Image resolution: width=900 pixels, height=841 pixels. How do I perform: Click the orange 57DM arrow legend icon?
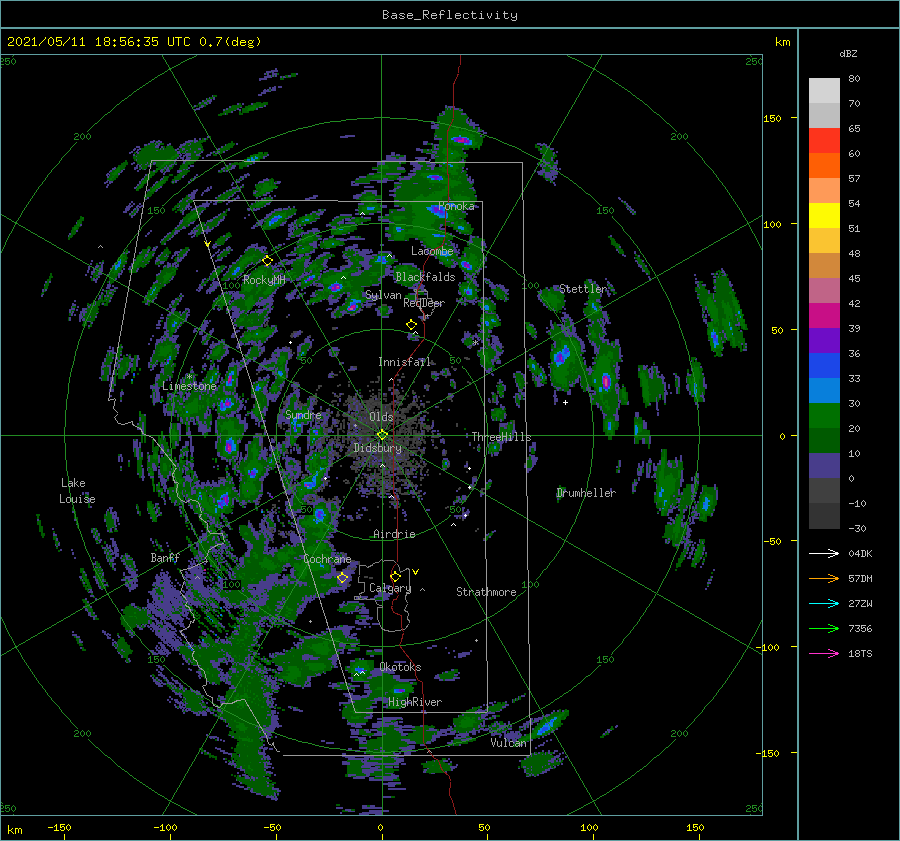pyautogui.click(x=824, y=579)
